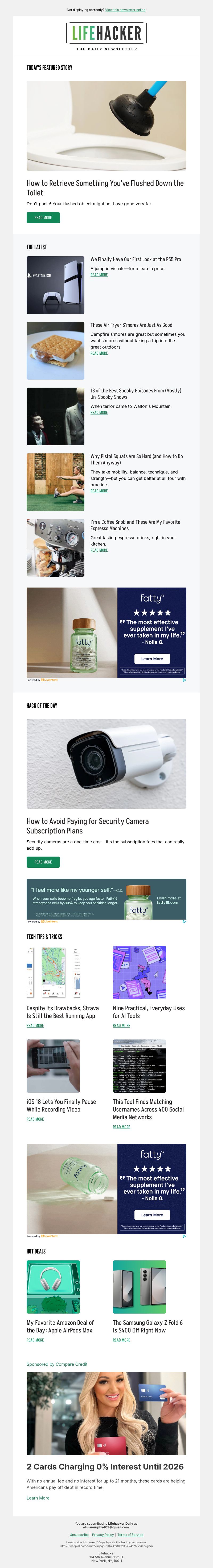Open 'View this newsletter online' link
213x1568 pixels.
coord(125,10)
